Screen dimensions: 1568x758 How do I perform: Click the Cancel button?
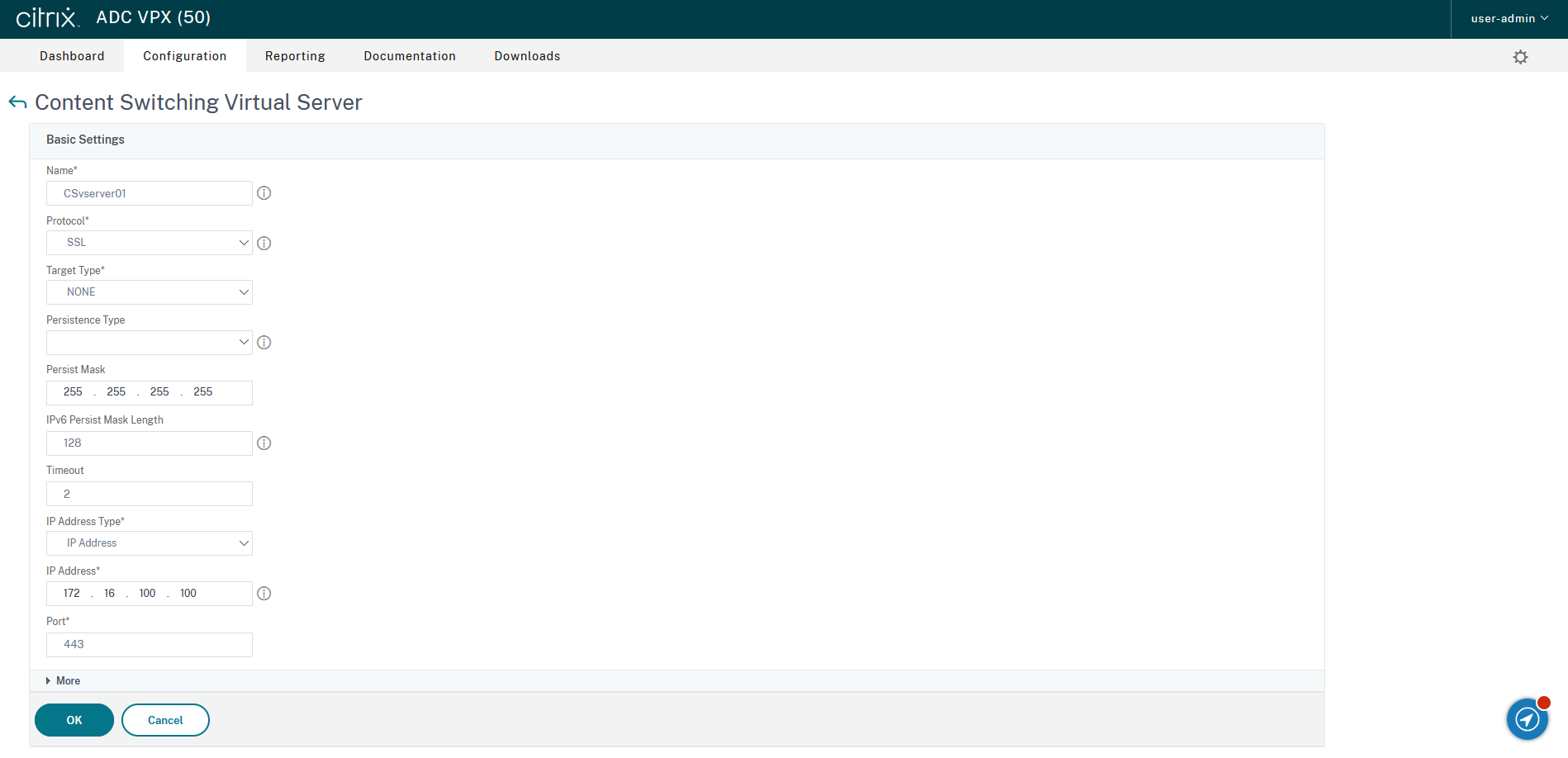click(165, 720)
